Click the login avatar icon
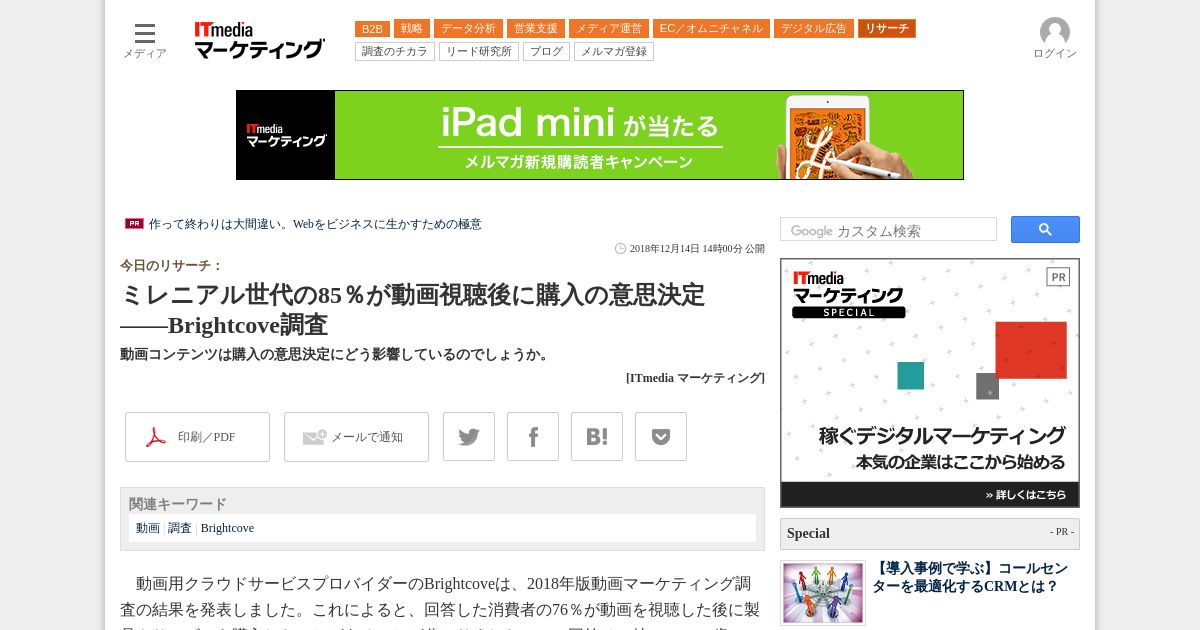The width and height of the screenshot is (1200, 630). pyautogui.click(x=1054, y=32)
